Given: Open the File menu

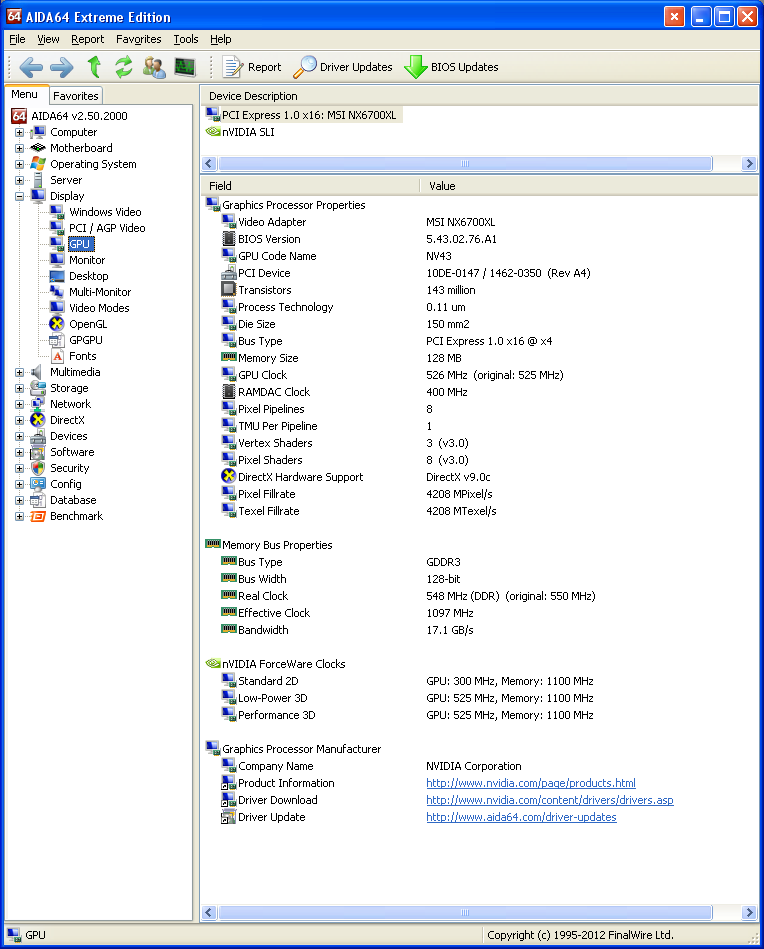Looking at the screenshot, I should pos(17,39).
